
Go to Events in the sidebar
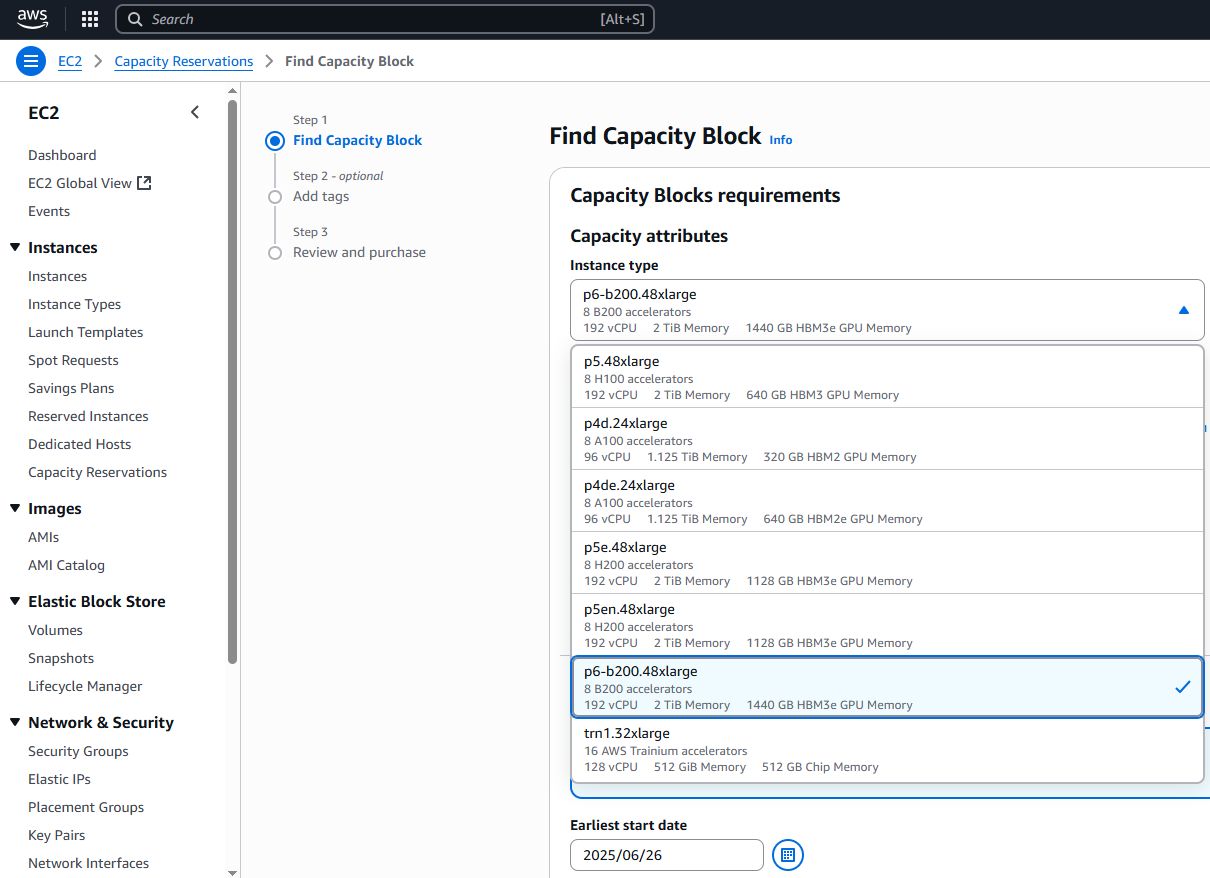pyautogui.click(x=49, y=211)
